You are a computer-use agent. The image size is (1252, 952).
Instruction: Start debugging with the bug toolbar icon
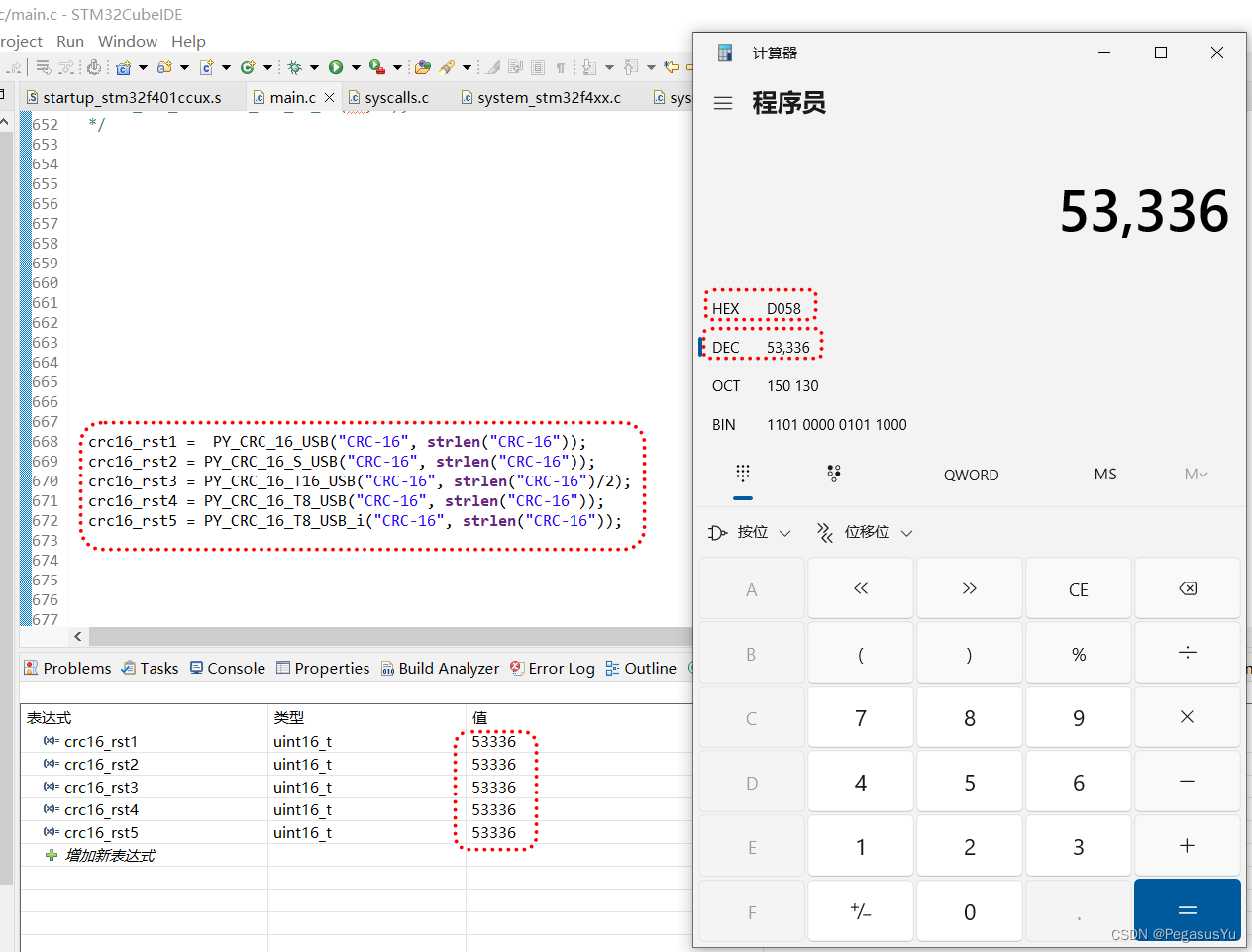294,66
